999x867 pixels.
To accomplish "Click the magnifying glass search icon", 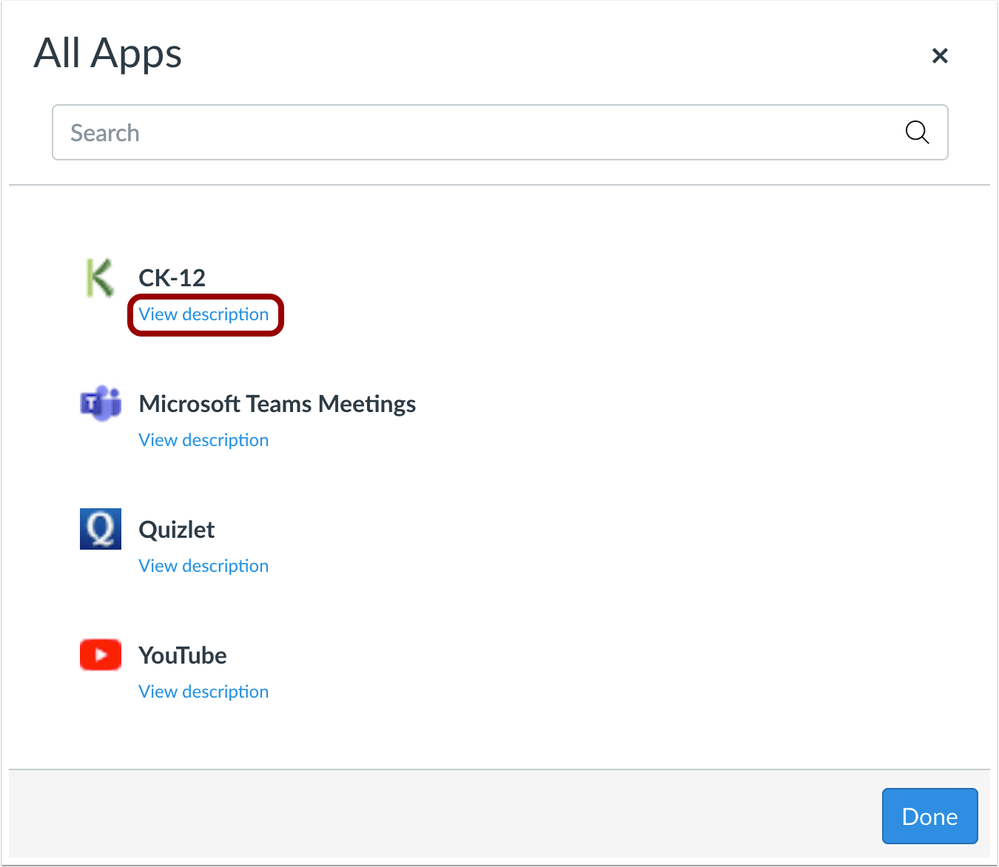I will [917, 133].
